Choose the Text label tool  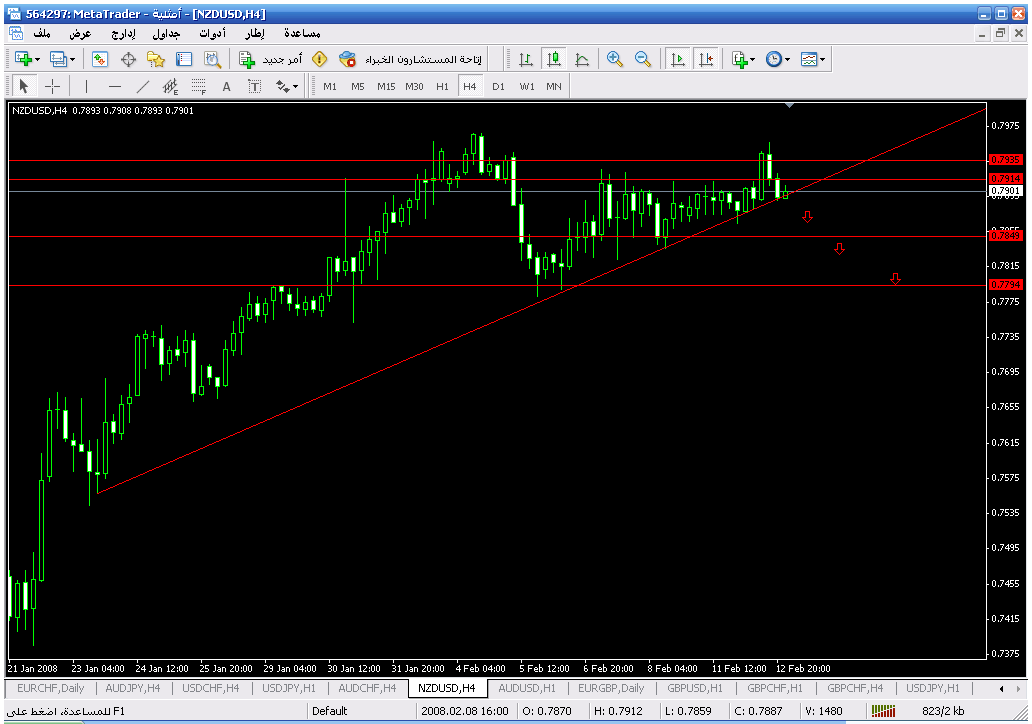coord(227,86)
